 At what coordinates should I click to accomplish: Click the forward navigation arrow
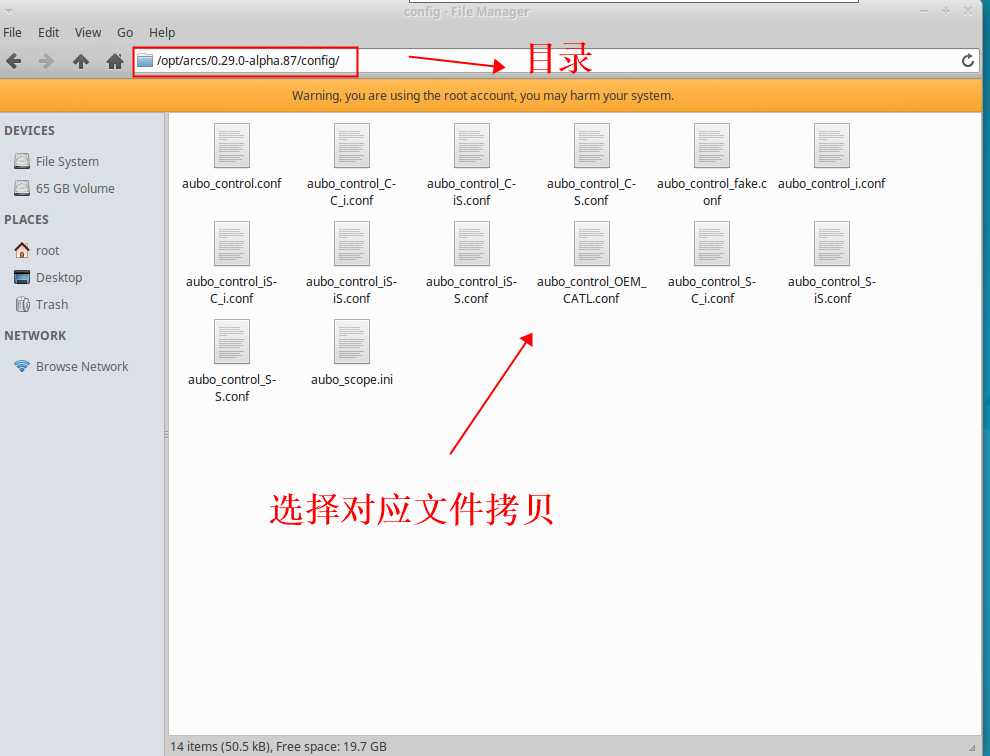pyautogui.click(x=46, y=61)
